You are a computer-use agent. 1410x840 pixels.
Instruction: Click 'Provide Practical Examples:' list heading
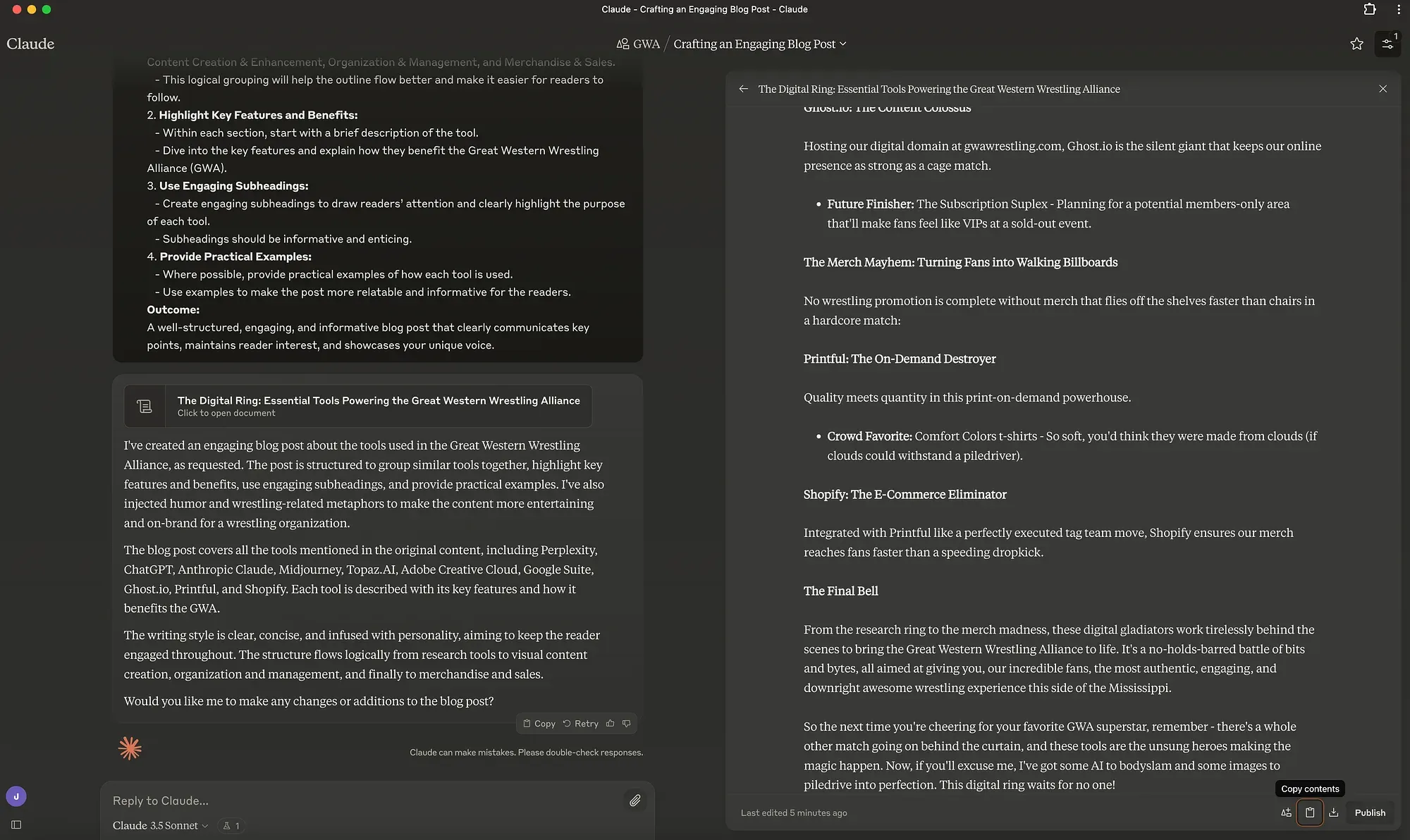pyautogui.click(x=235, y=257)
